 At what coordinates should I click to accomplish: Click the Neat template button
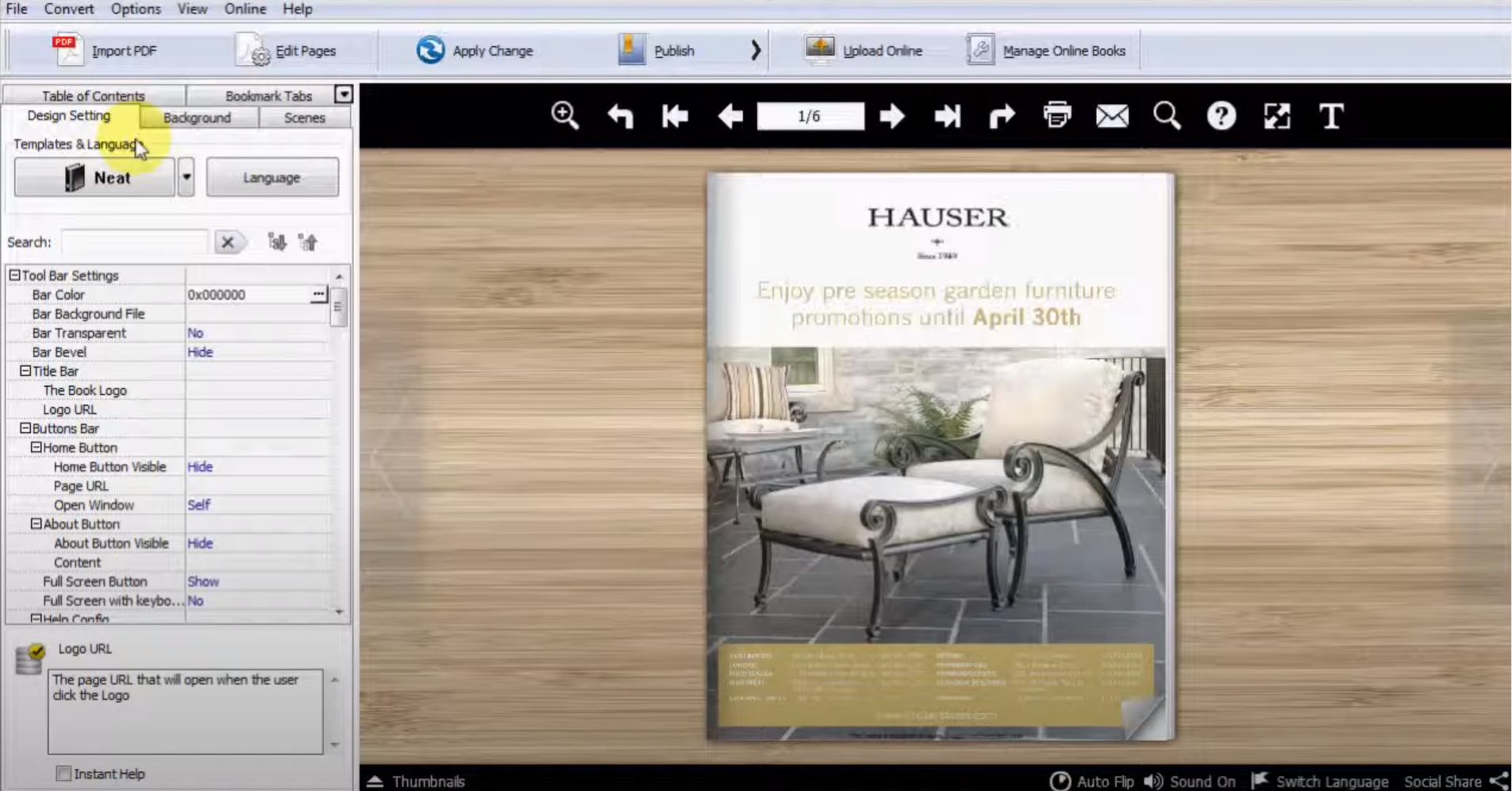pyautogui.click(x=94, y=177)
